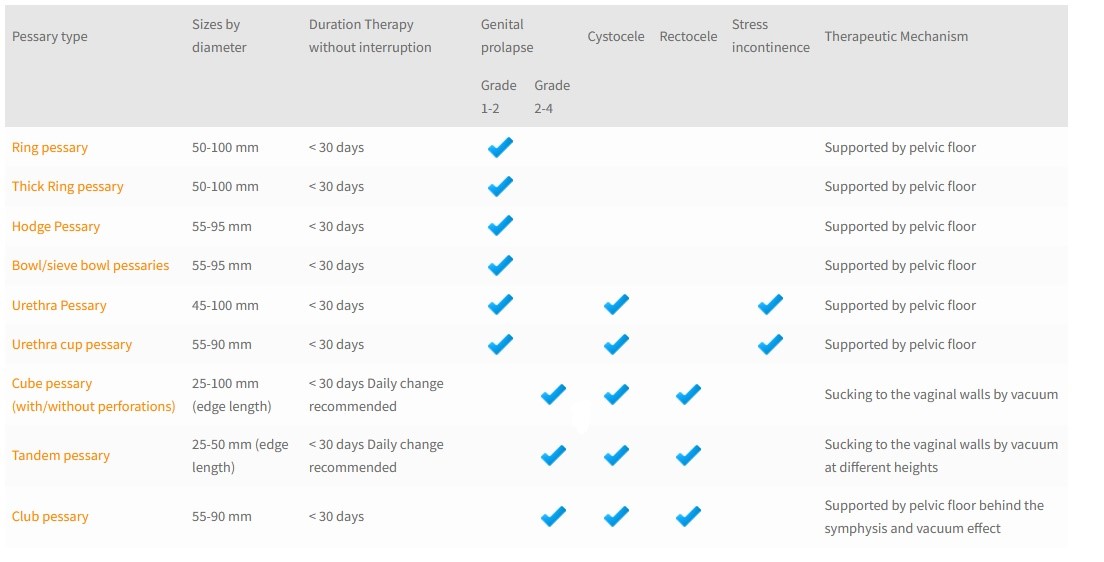Screen dimensions: 1104x562
Task: Open the Urethra cup pessary link
Action: click(x=72, y=345)
